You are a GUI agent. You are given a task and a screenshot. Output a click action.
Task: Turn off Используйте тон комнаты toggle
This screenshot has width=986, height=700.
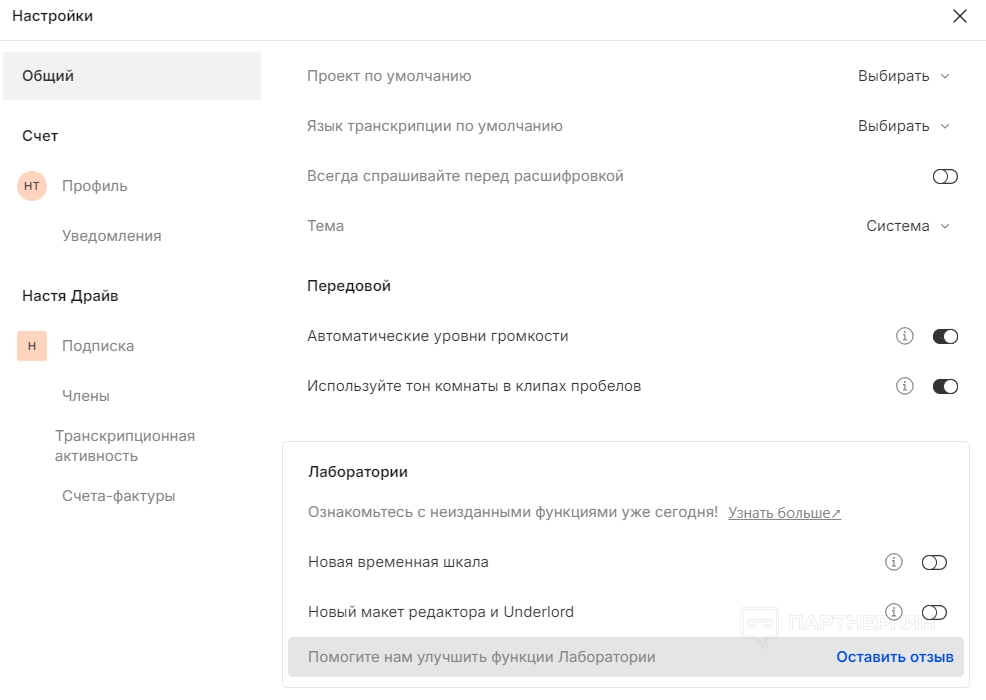click(945, 386)
